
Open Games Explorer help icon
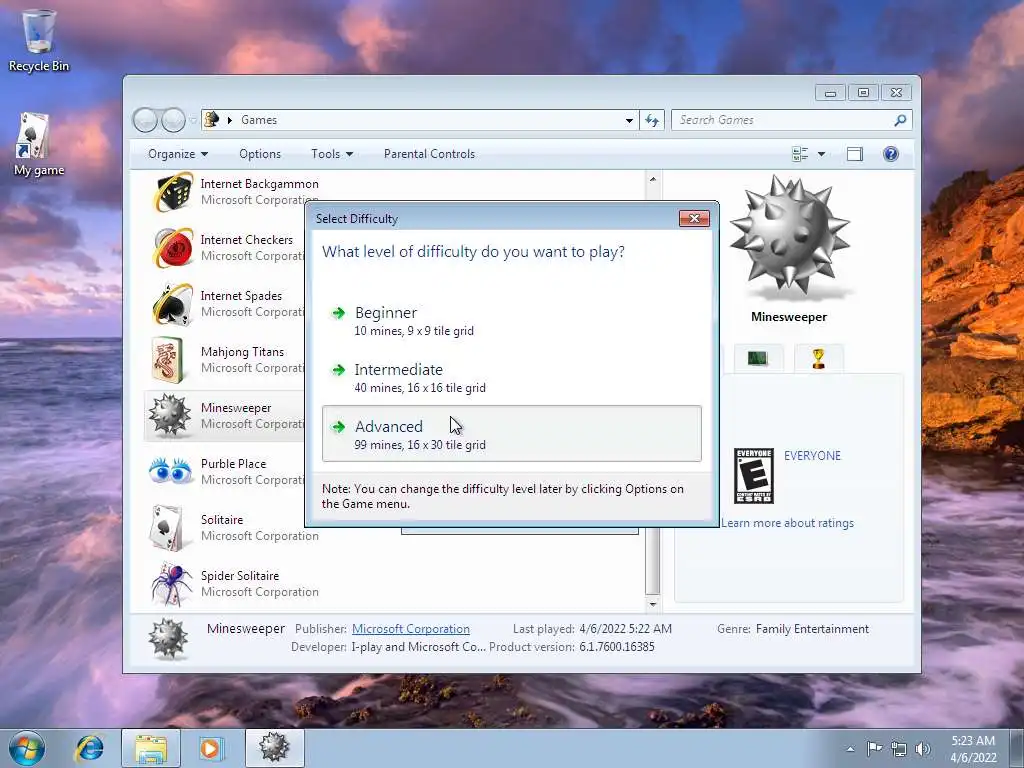891,154
